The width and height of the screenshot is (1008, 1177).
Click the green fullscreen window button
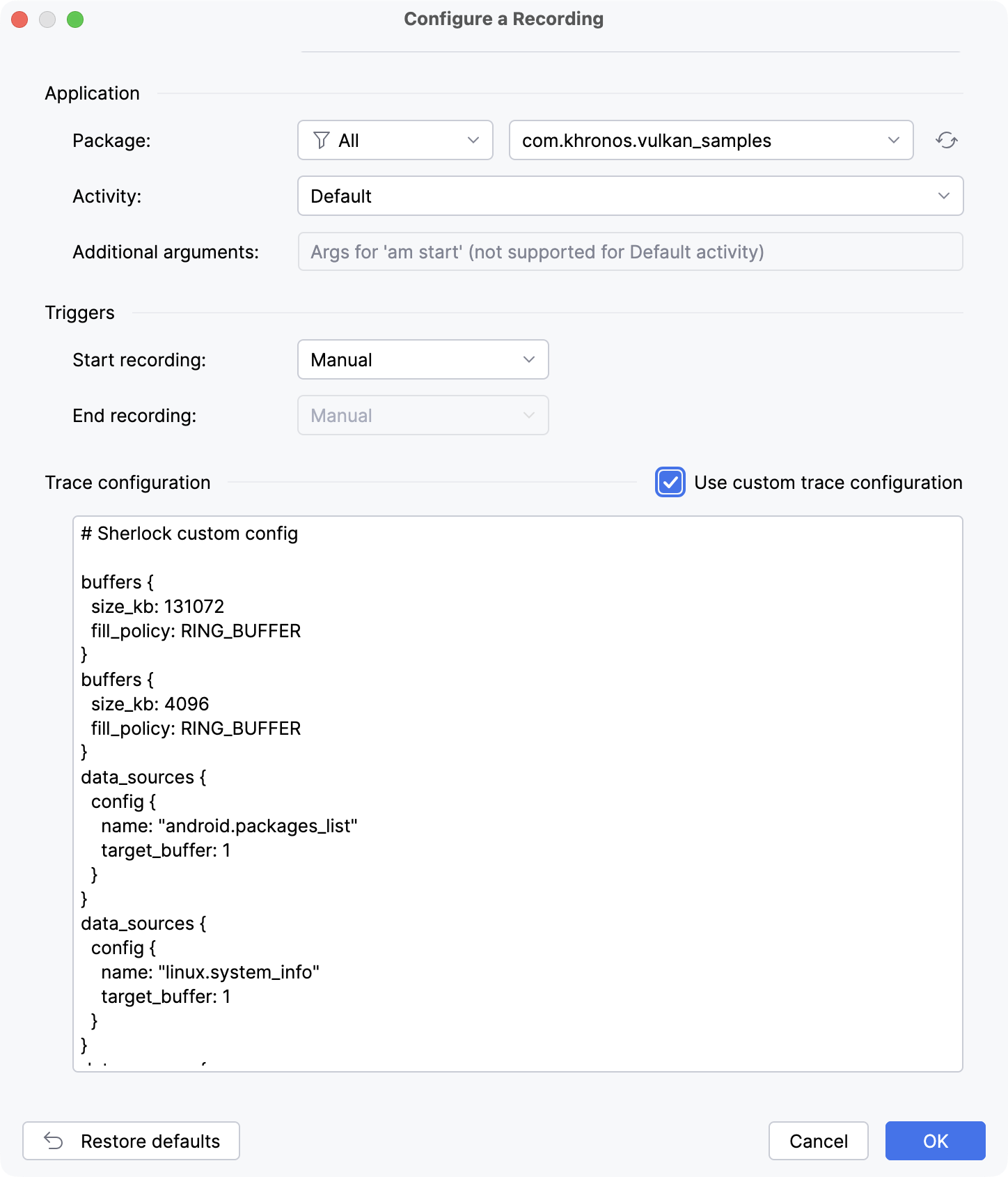click(75, 20)
